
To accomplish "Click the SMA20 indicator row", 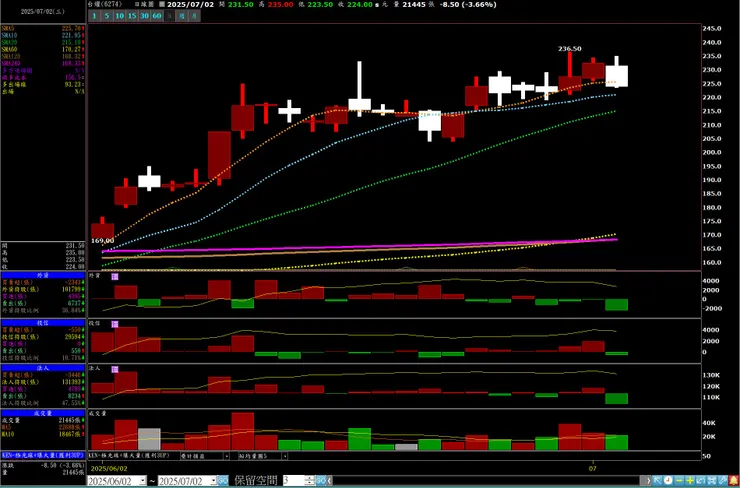I will pos(43,42).
